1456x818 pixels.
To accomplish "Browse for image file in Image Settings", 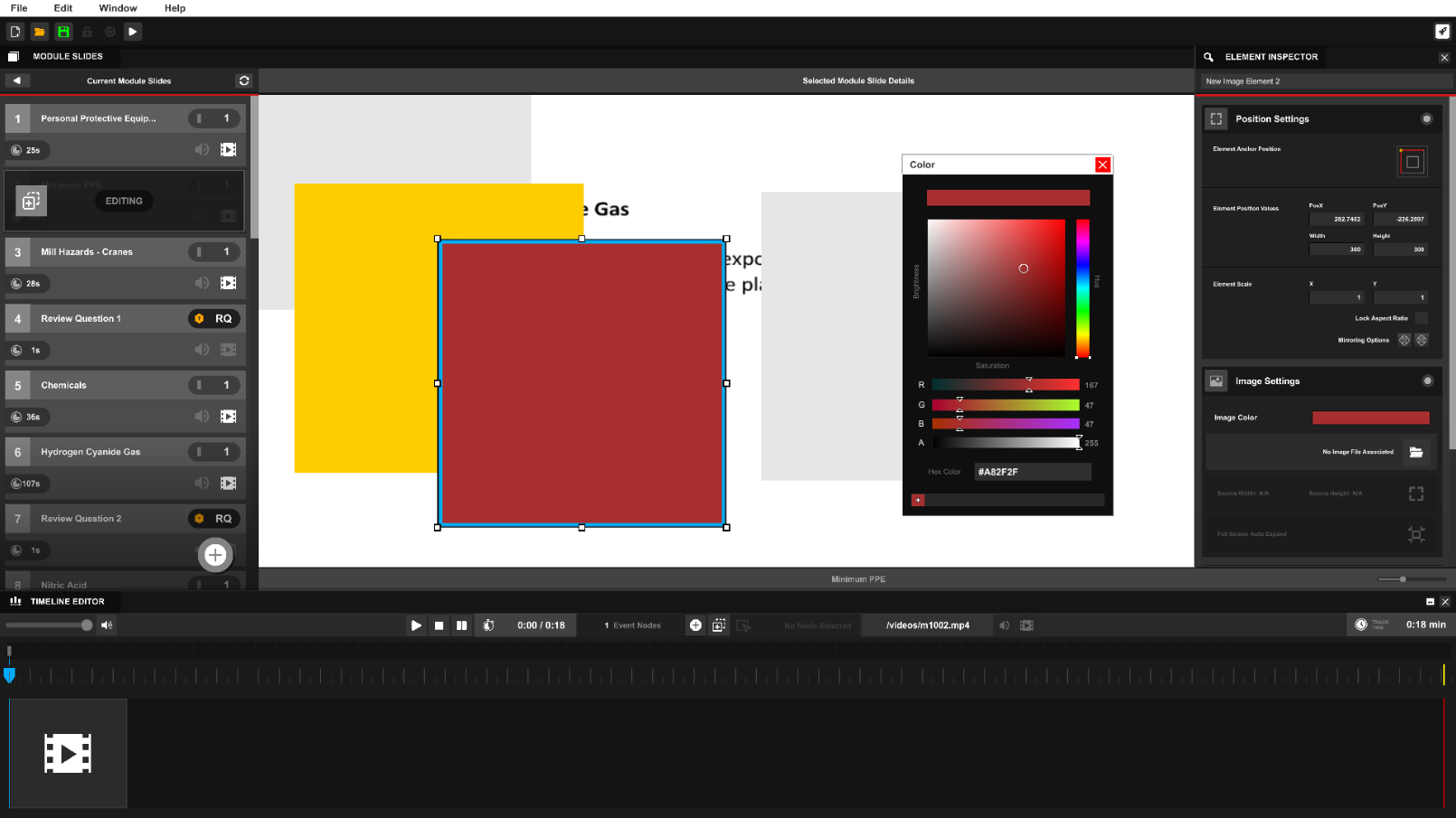I will 1415,452.
